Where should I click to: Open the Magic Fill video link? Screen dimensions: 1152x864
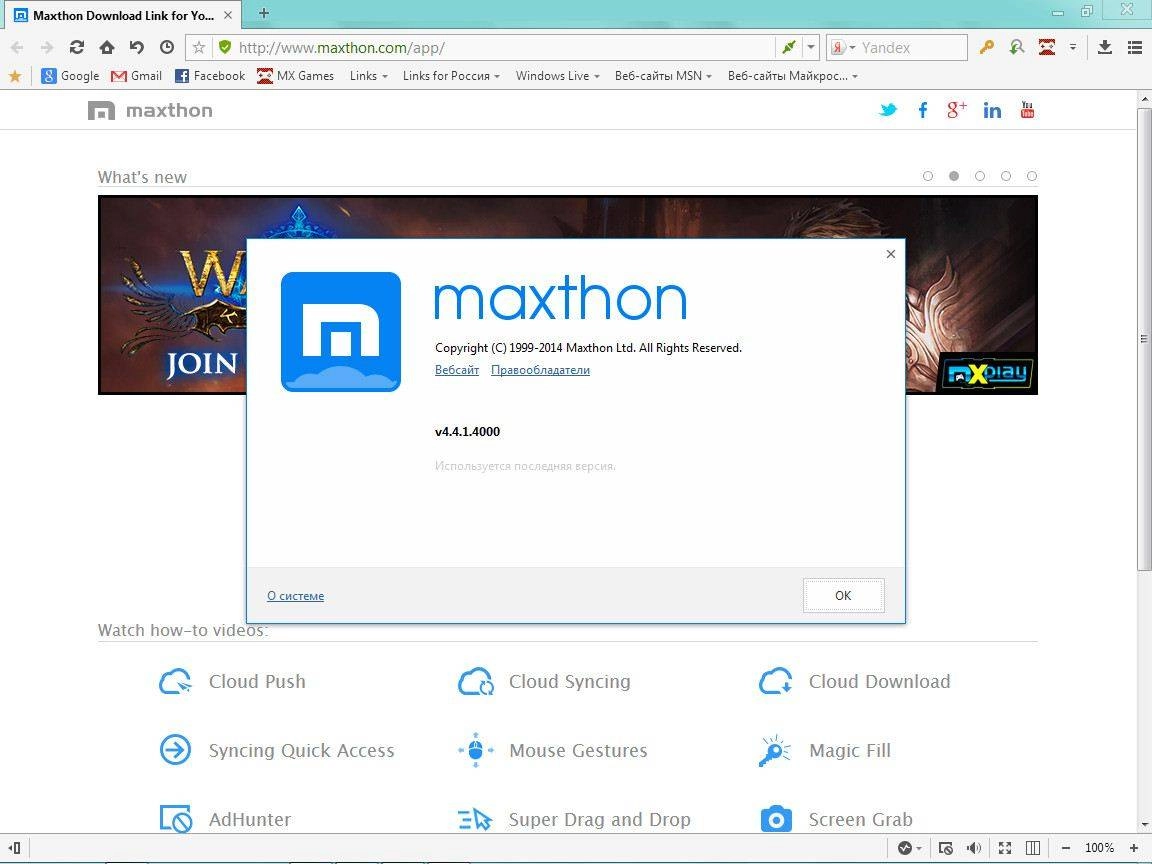[824, 751]
